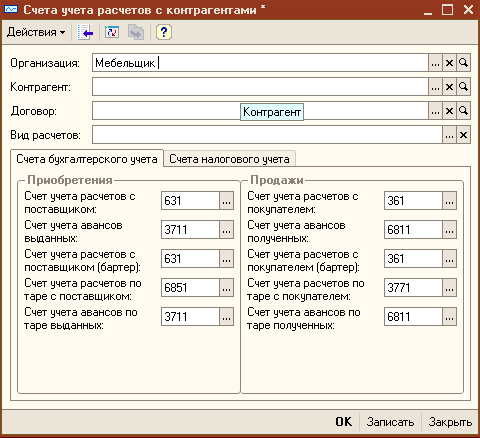Screen dimensions: 480x438
Task: Clear the Организация field with X
Action: pos(449,63)
